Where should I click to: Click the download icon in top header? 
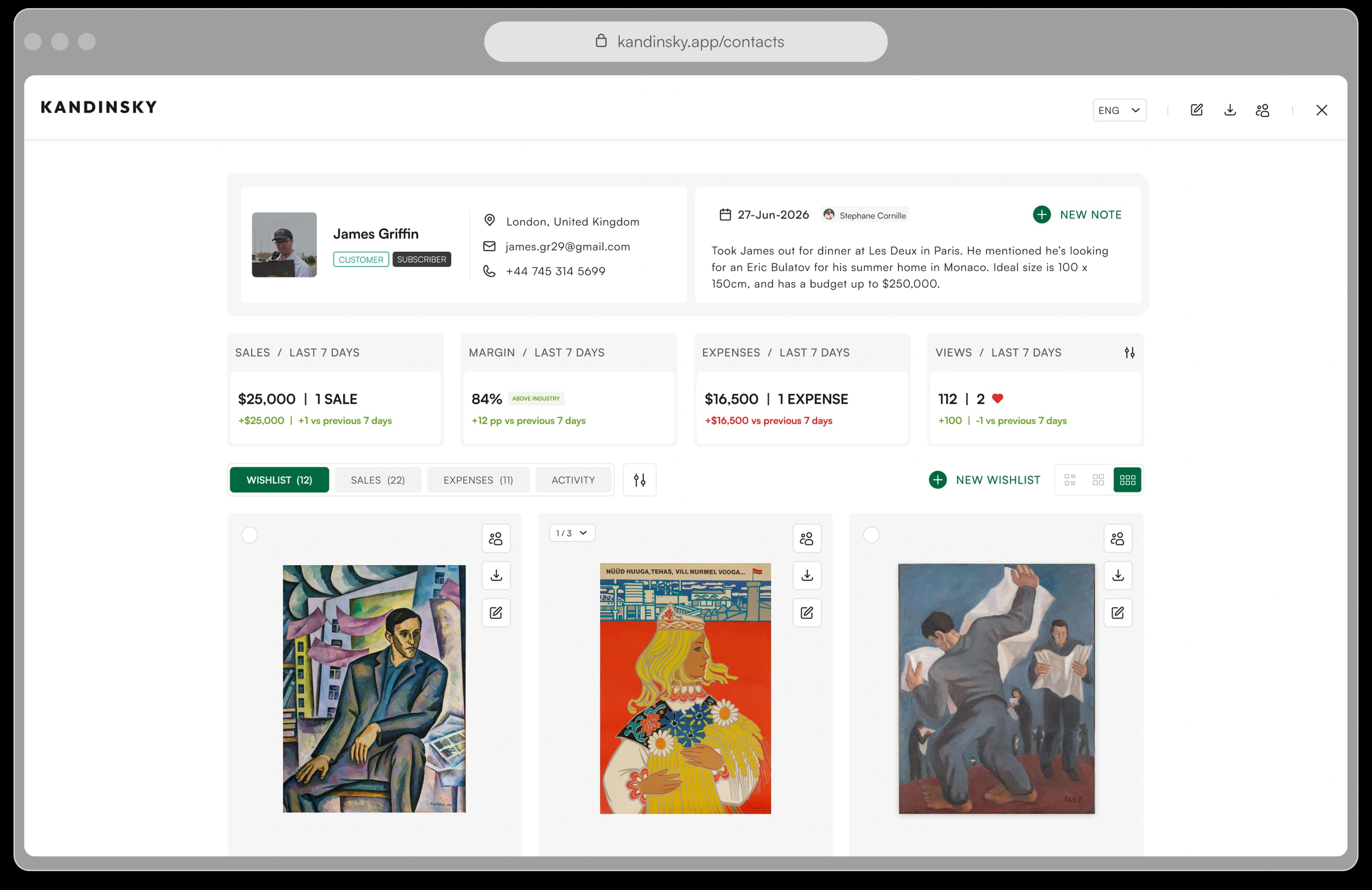(1229, 109)
